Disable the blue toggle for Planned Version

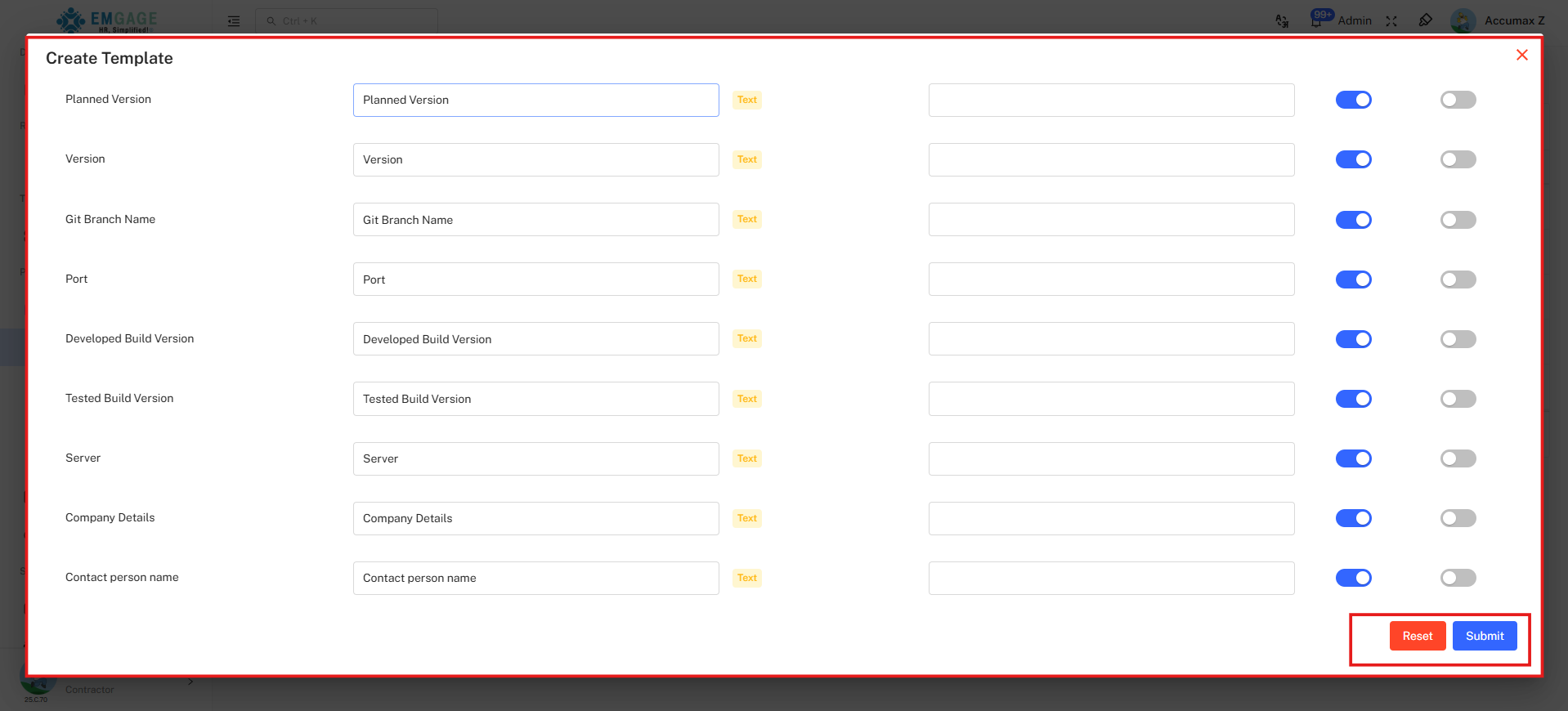click(1353, 100)
